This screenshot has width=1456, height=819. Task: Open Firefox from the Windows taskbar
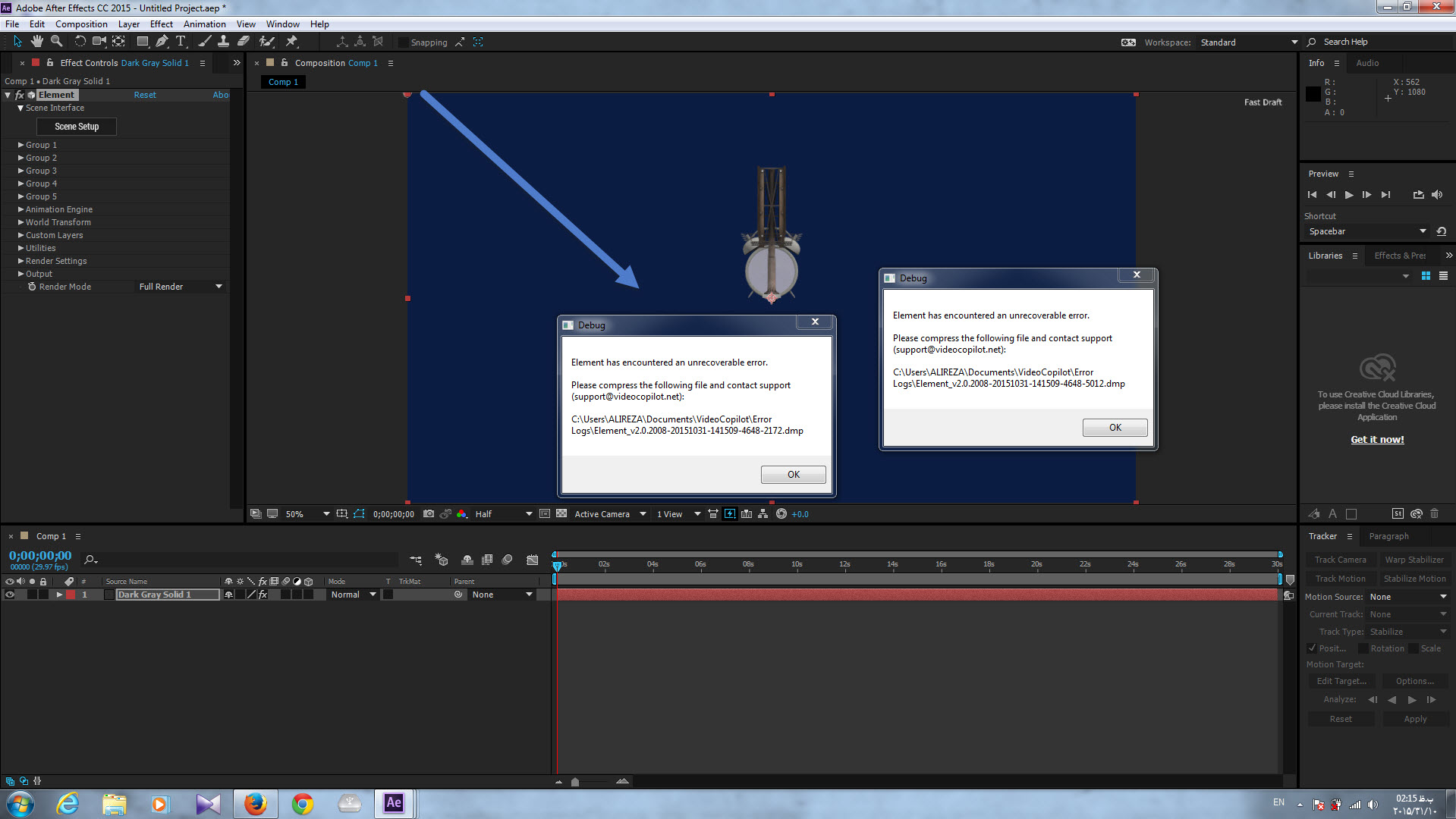(256, 803)
